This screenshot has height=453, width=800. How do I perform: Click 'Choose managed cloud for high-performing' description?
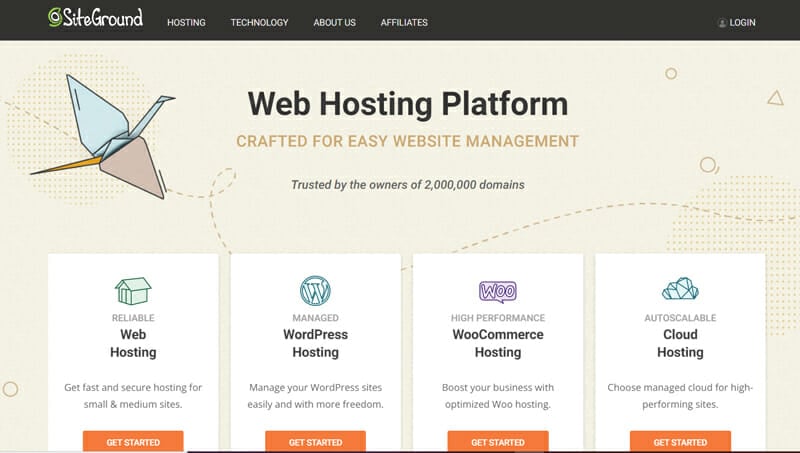tap(680, 396)
